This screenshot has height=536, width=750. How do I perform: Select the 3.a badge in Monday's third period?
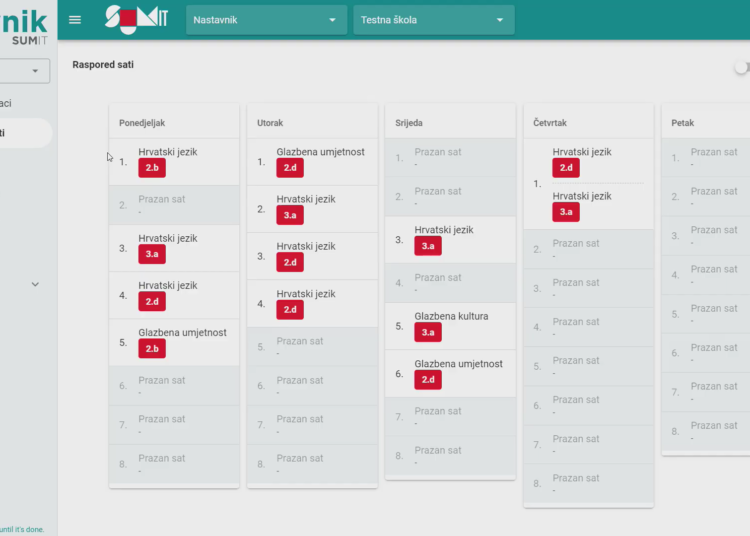click(x=152, y=255)
